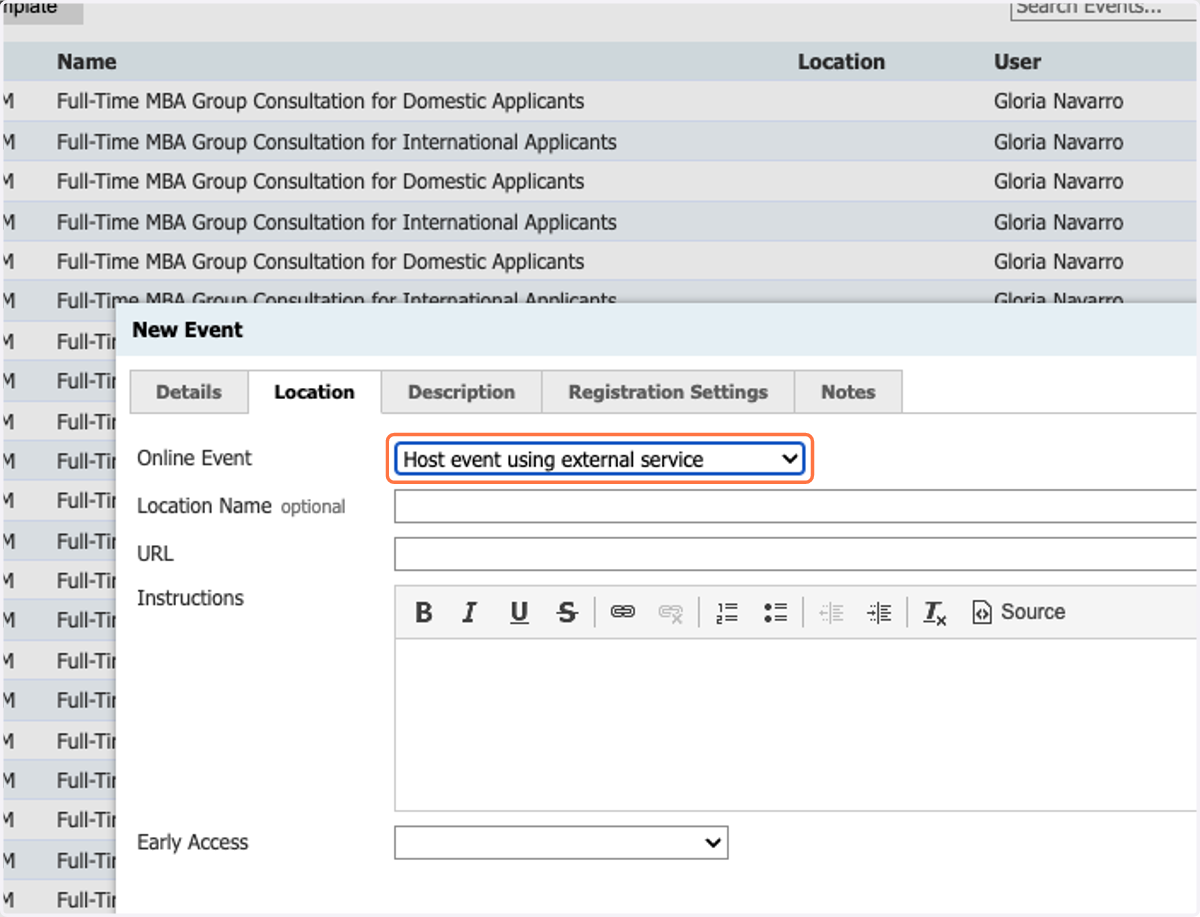
Task: Insert a bulleted list
Action: pyautogui.click(x=775, y=612)
